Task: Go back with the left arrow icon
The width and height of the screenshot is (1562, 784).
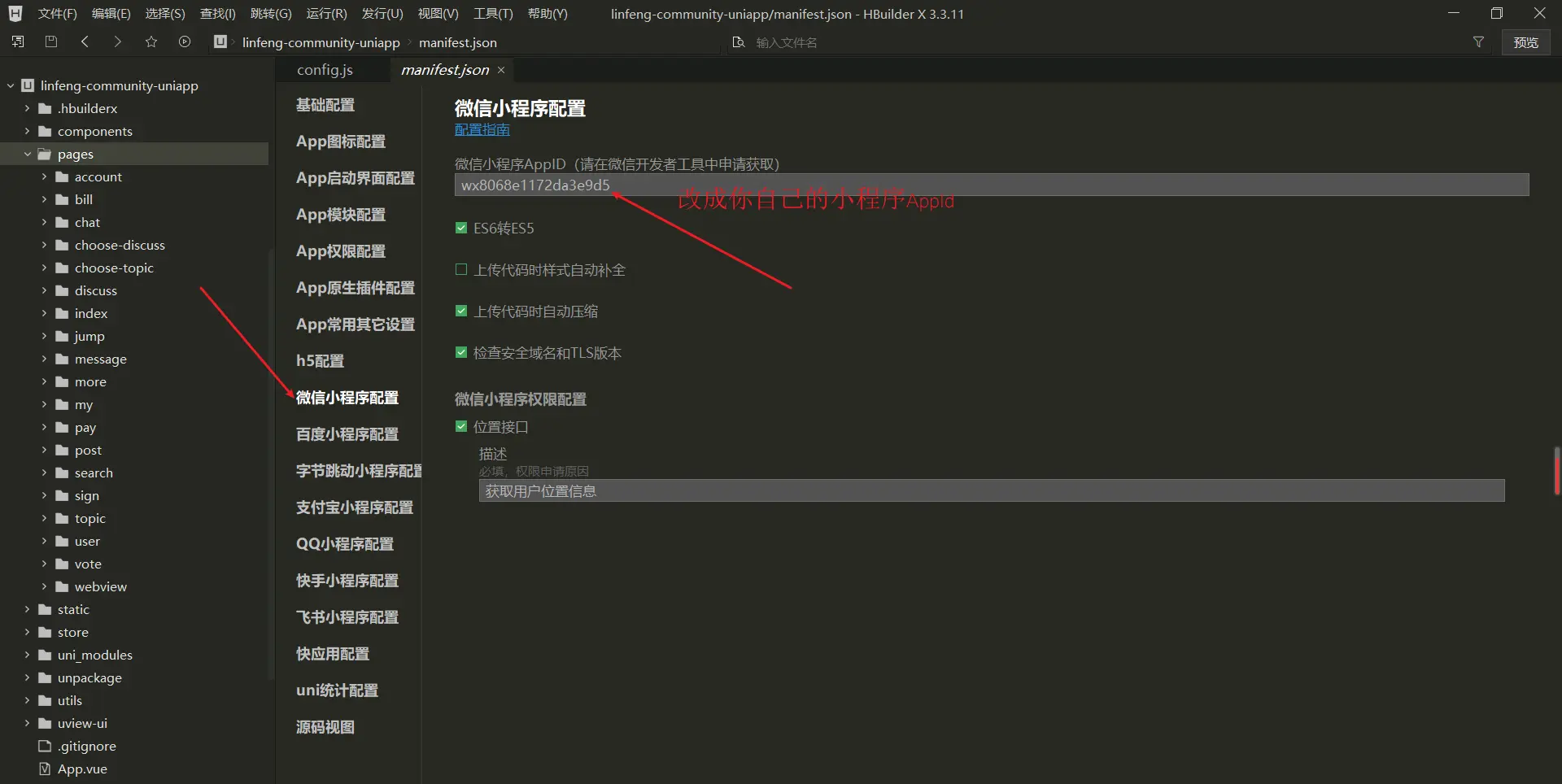Action: coord(85,41)
